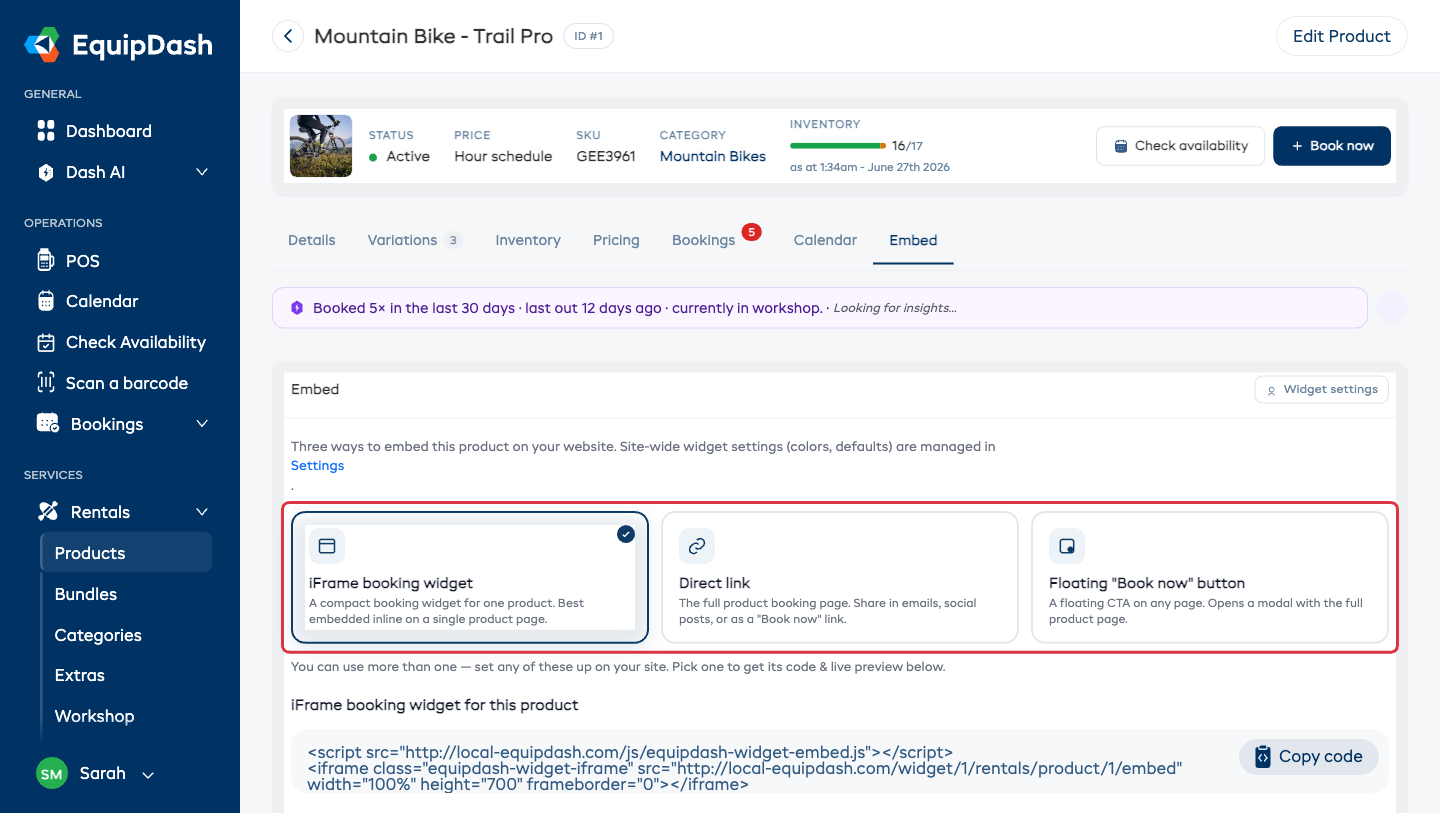Click the Check Availability calendar-check icon
Screen dimensions: 1440x813
click(x=46, y=342)
